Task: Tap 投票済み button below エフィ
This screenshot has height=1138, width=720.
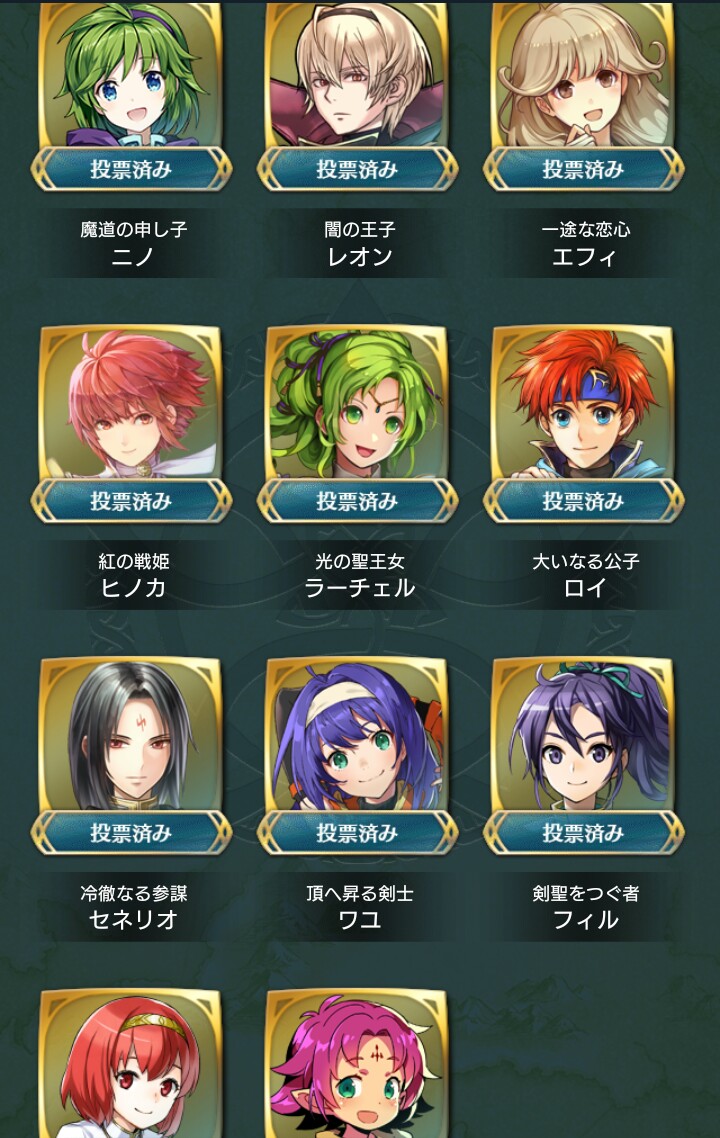Action: click(584, 169)
